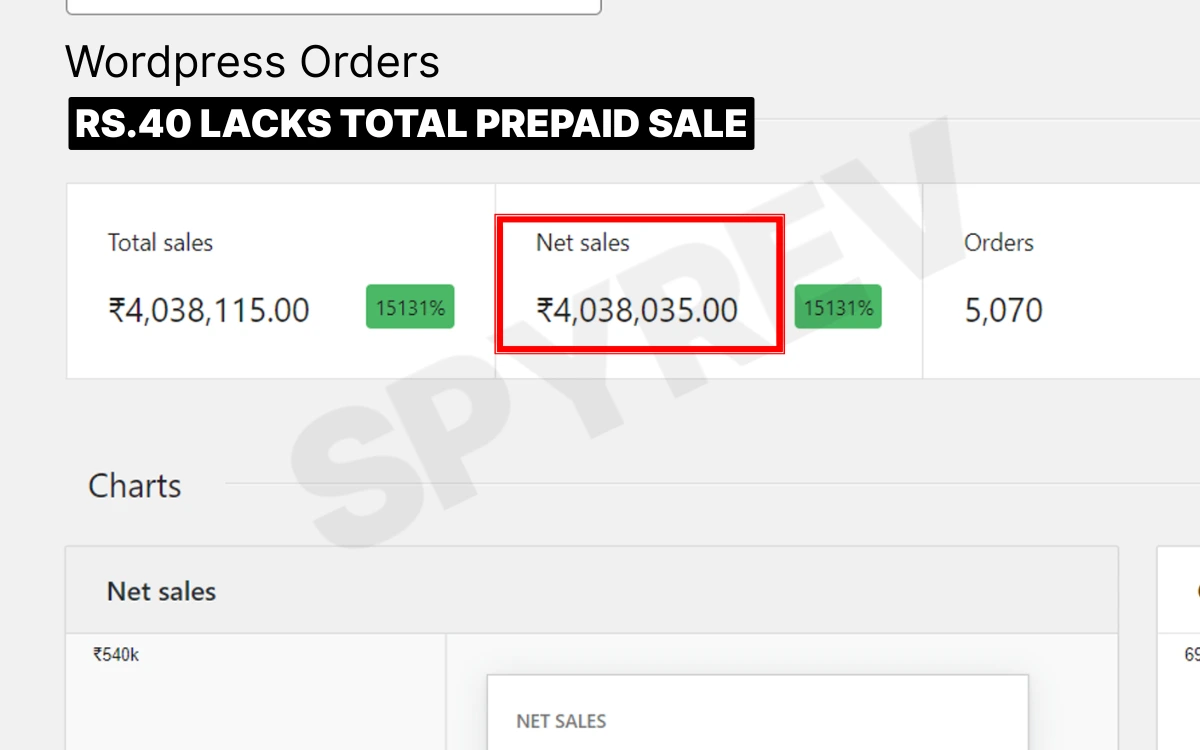Click the ₹4,038,035.00 net sales value

tap(637, 310)
